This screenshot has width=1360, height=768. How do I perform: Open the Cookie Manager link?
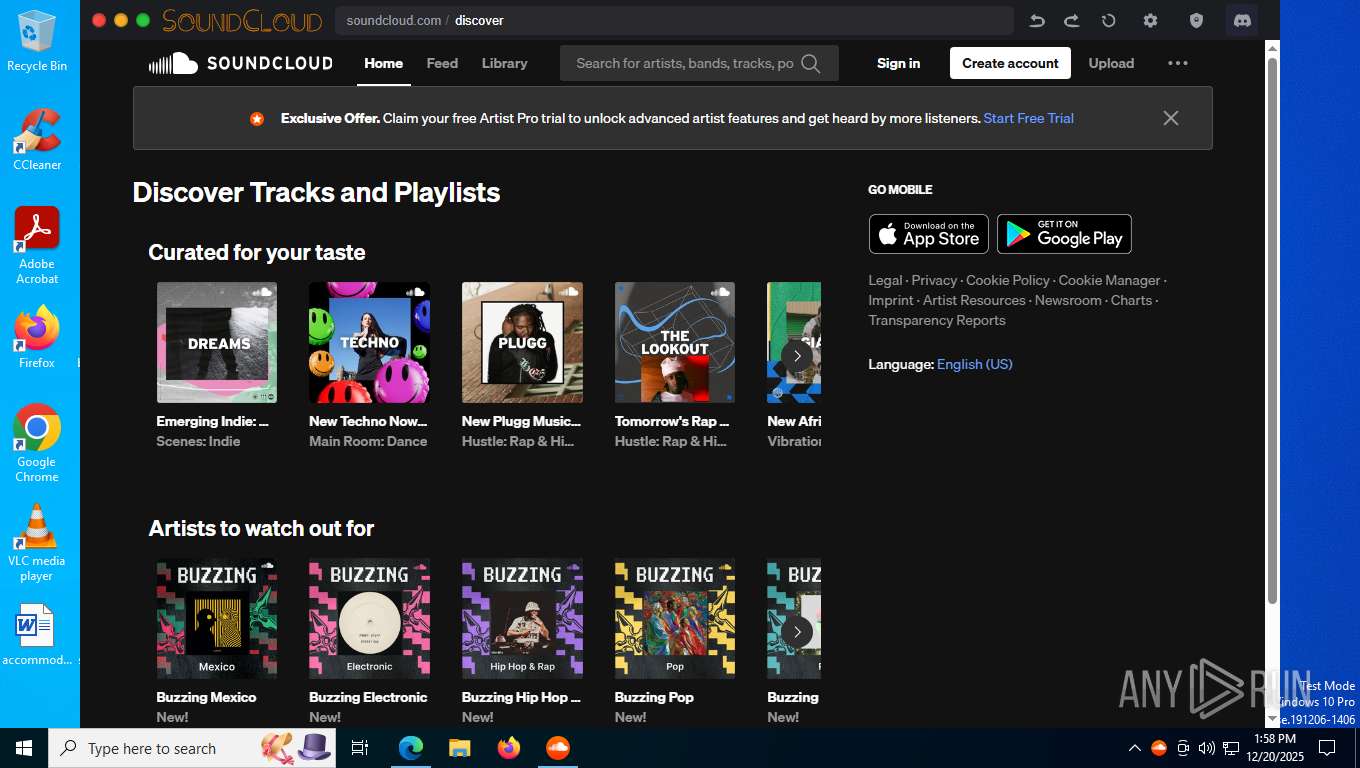click(1109, 280)
